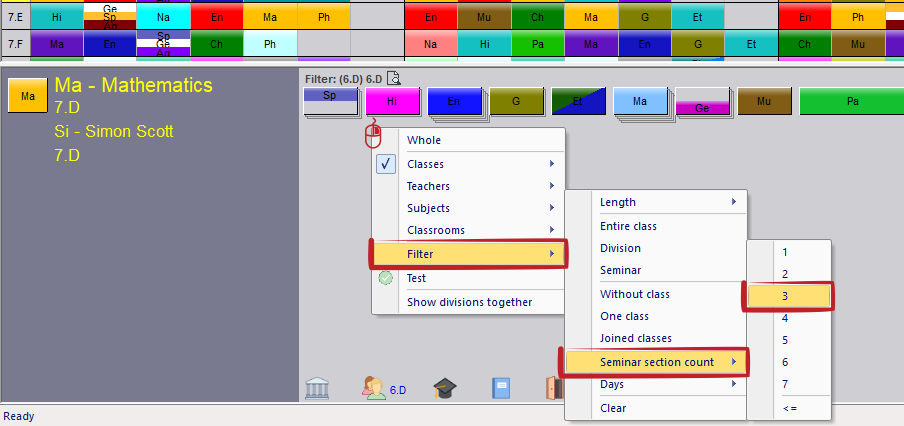Viewport: 904px width, 426px height.
Task: Toggle the checked Classes menu option
Action: 425,164
